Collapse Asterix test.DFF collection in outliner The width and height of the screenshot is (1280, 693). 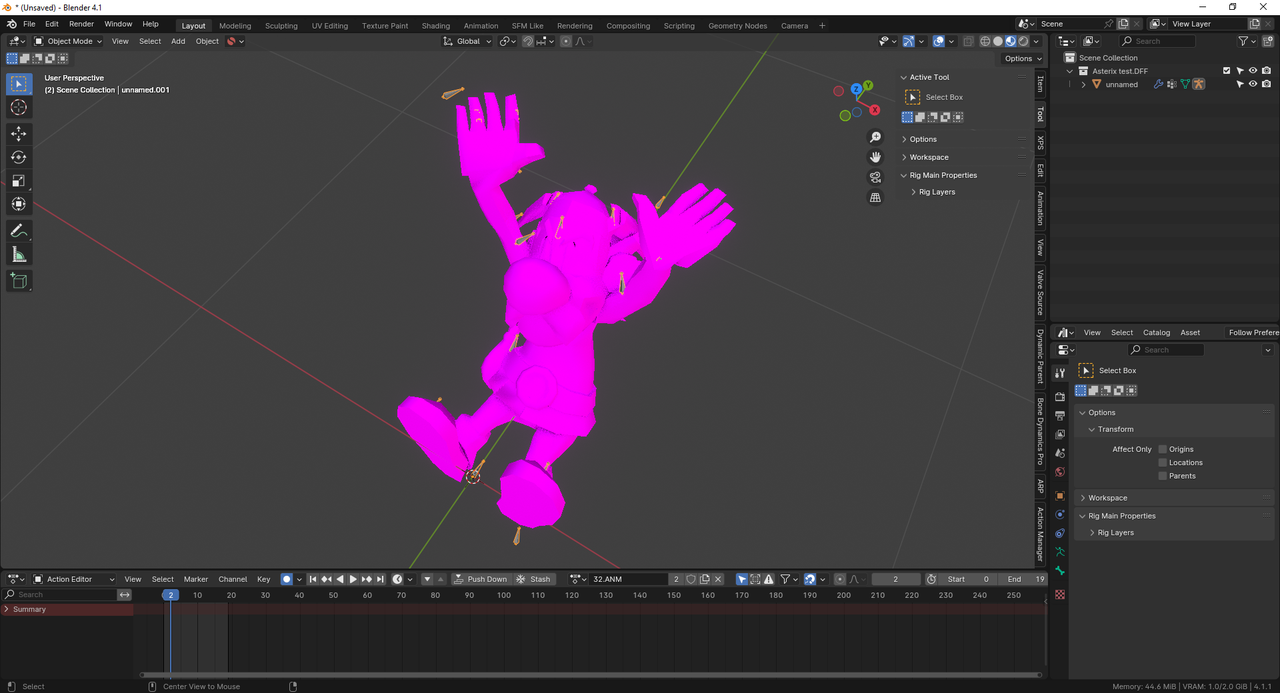point(1070,71)
